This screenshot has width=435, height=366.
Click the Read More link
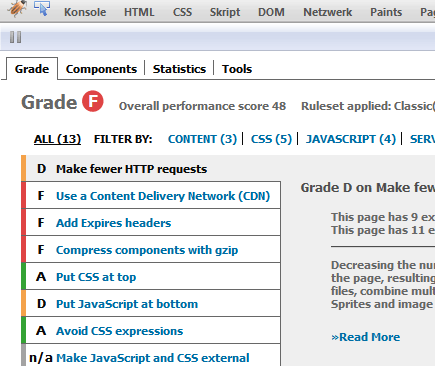365,337
